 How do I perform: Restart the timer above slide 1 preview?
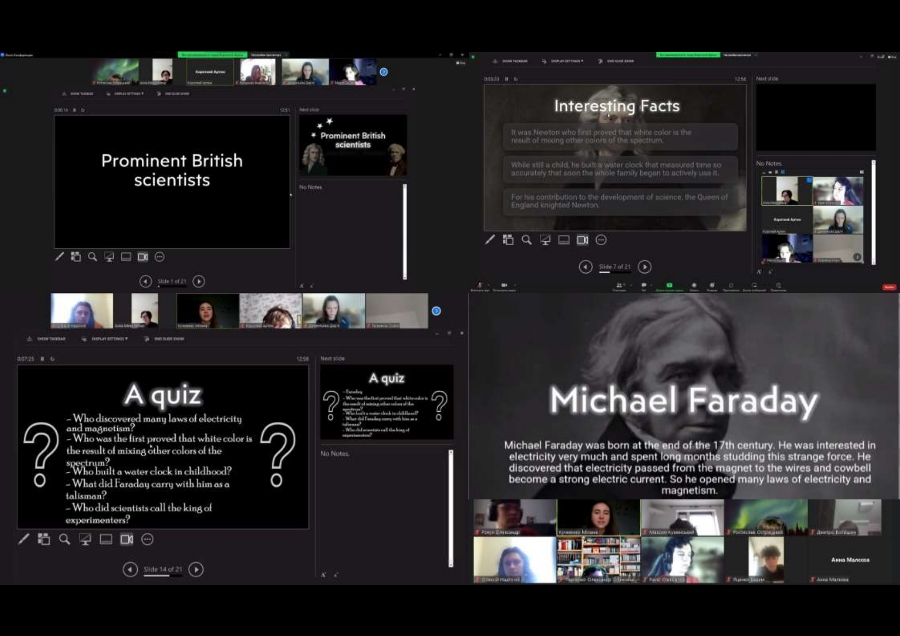[x=83, y=110]
